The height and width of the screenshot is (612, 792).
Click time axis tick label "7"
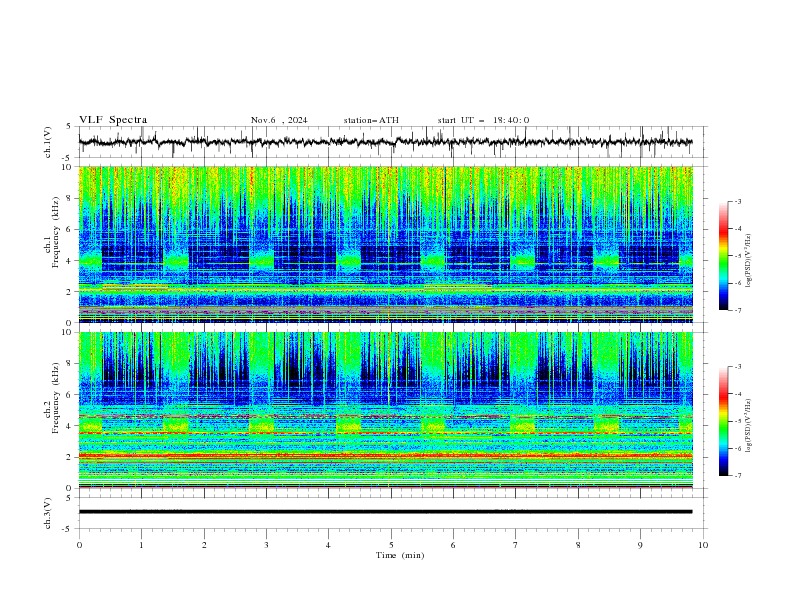tap(516, 545)
